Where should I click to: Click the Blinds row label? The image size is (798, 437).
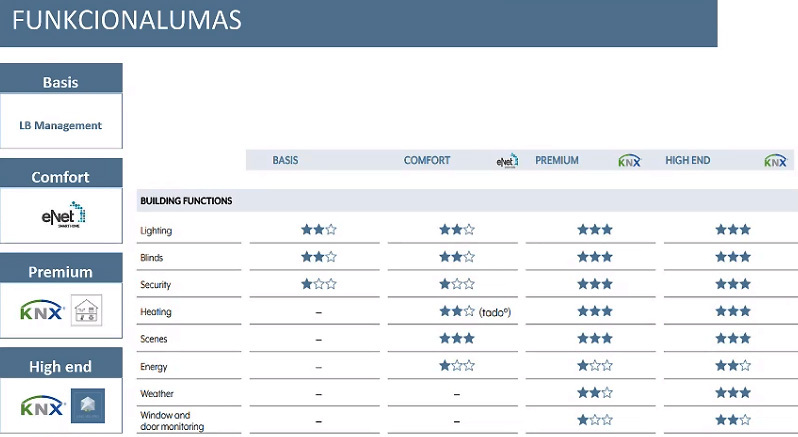[x=152, y=257]
